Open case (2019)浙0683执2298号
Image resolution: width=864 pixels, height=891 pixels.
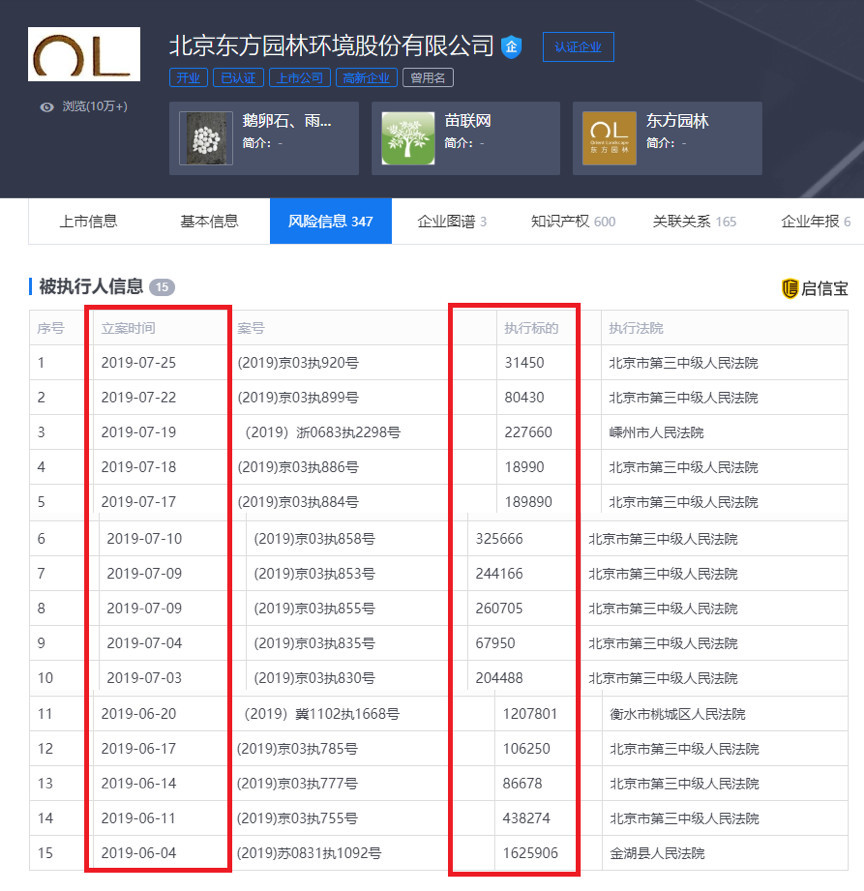[x=323, y=432]
